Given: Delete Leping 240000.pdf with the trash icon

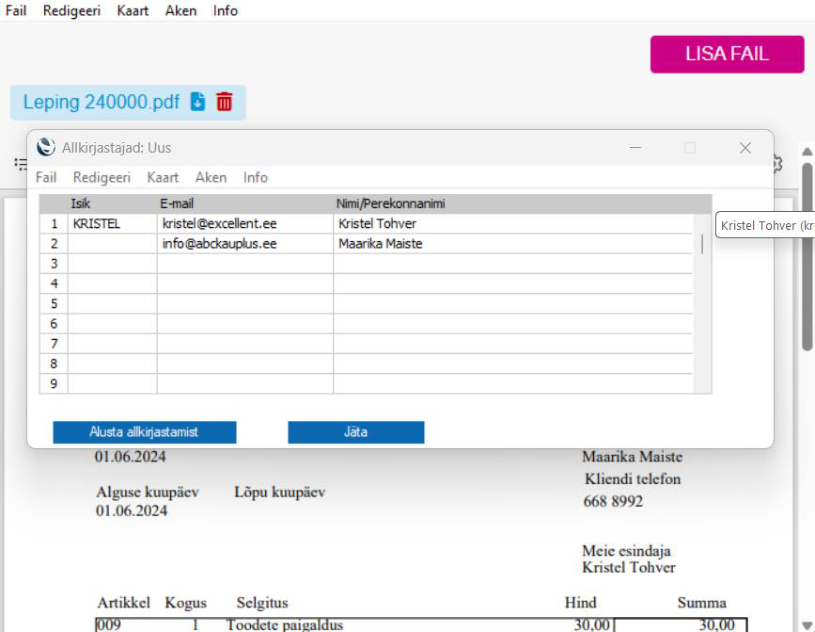Looking at the screenshot, I should point(224,101).
